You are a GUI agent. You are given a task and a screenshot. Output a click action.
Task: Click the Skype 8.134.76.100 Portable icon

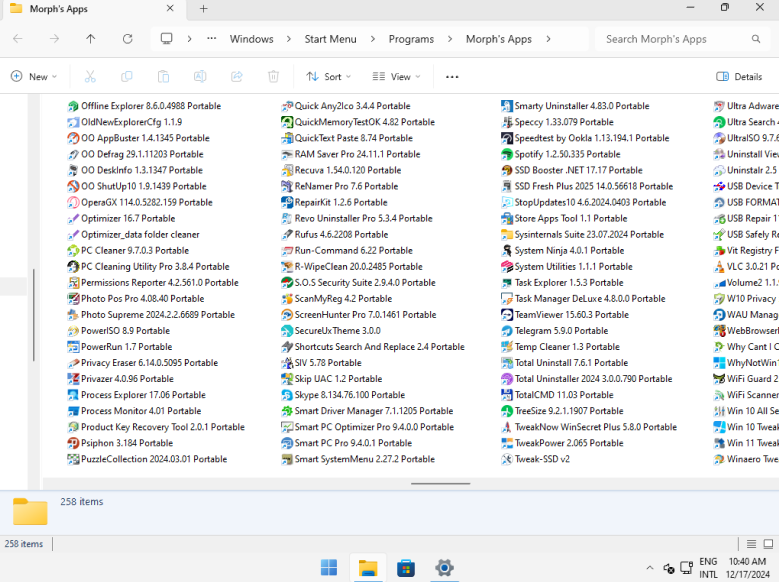click(287, 395)
